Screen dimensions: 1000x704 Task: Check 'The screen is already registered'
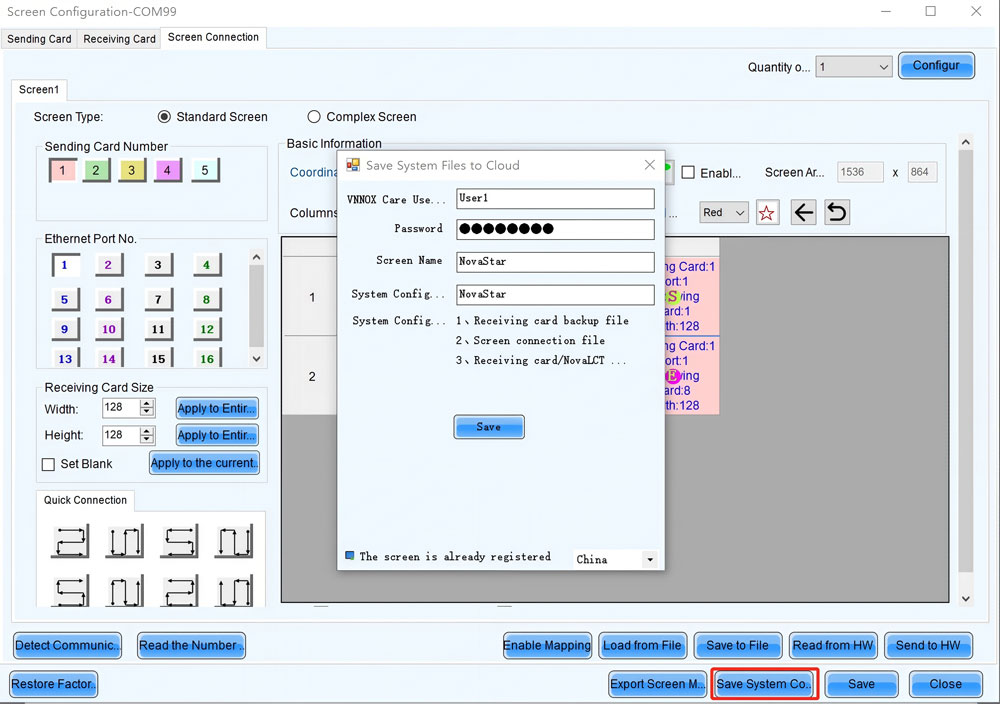pyautogui.click(x=351, y=557)
